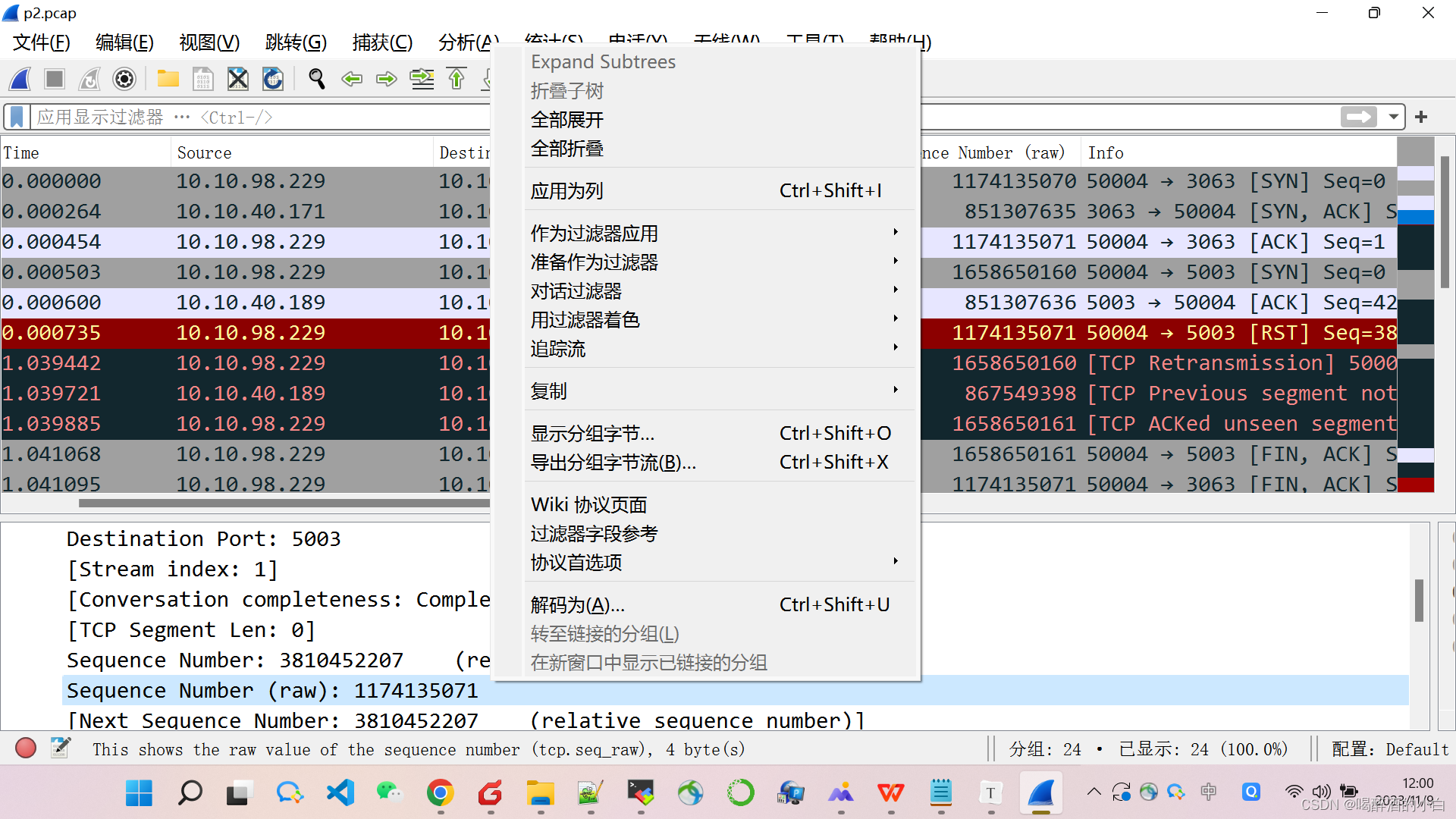Select packet row at time 0.000735
The image size is (1456, 819).
coord(246,333)
